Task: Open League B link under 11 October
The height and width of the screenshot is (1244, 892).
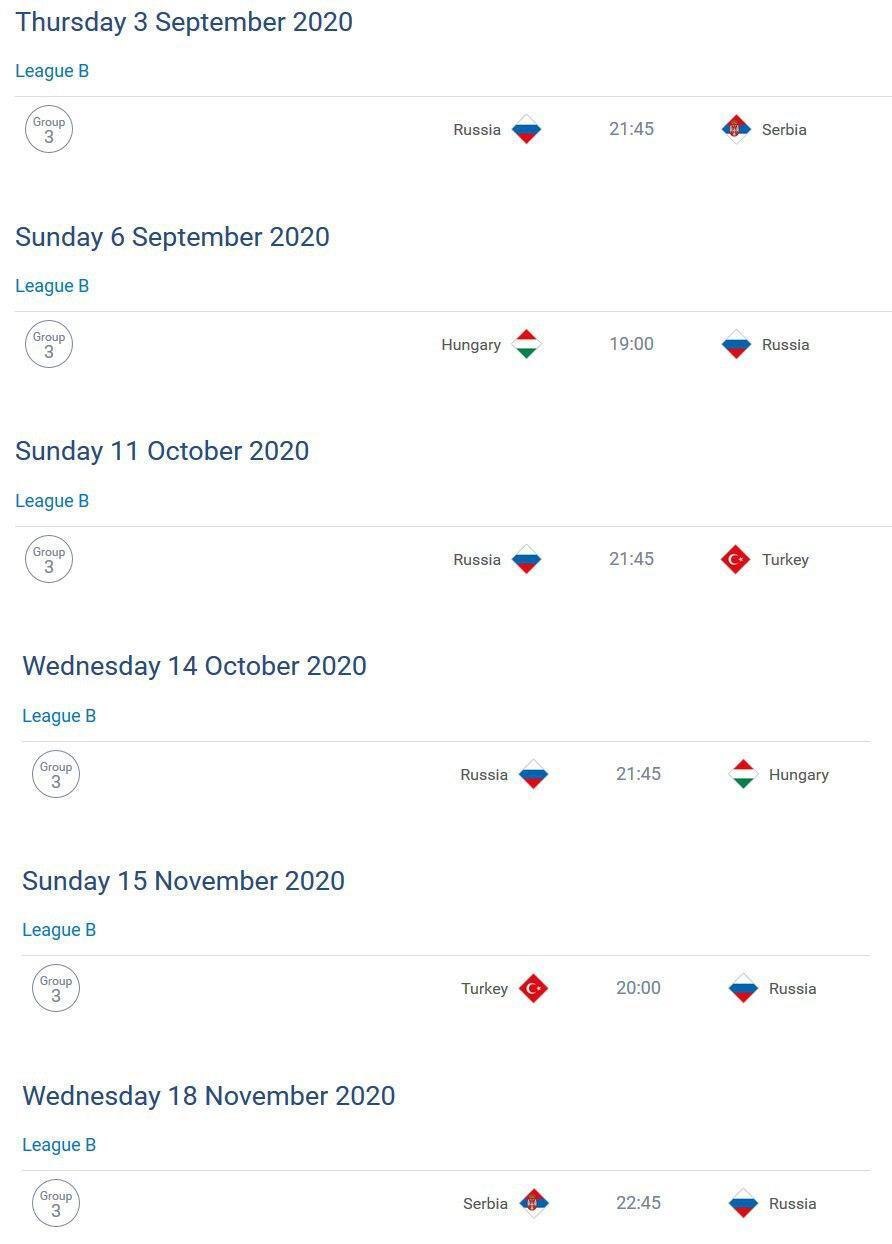Action: [52, 501]
